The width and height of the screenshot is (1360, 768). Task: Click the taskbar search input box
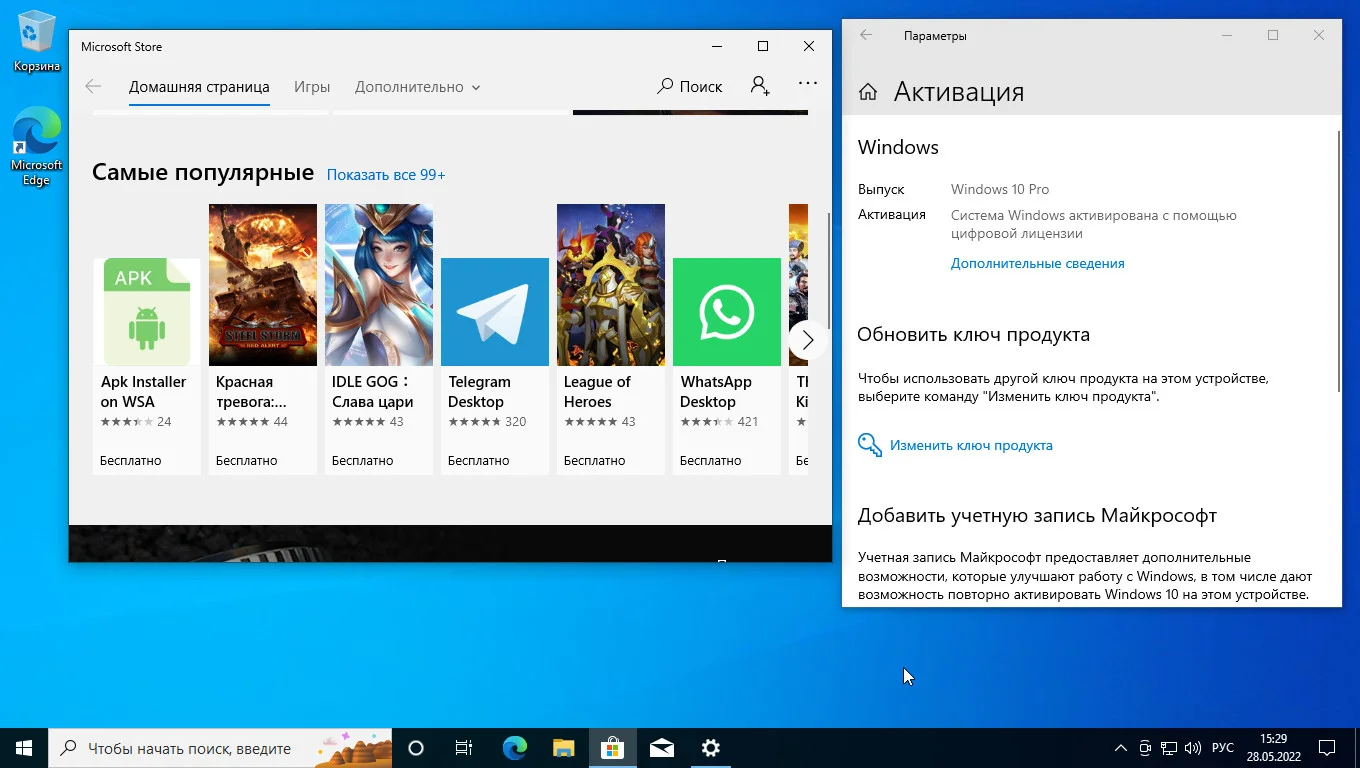(x=190, y=748)
